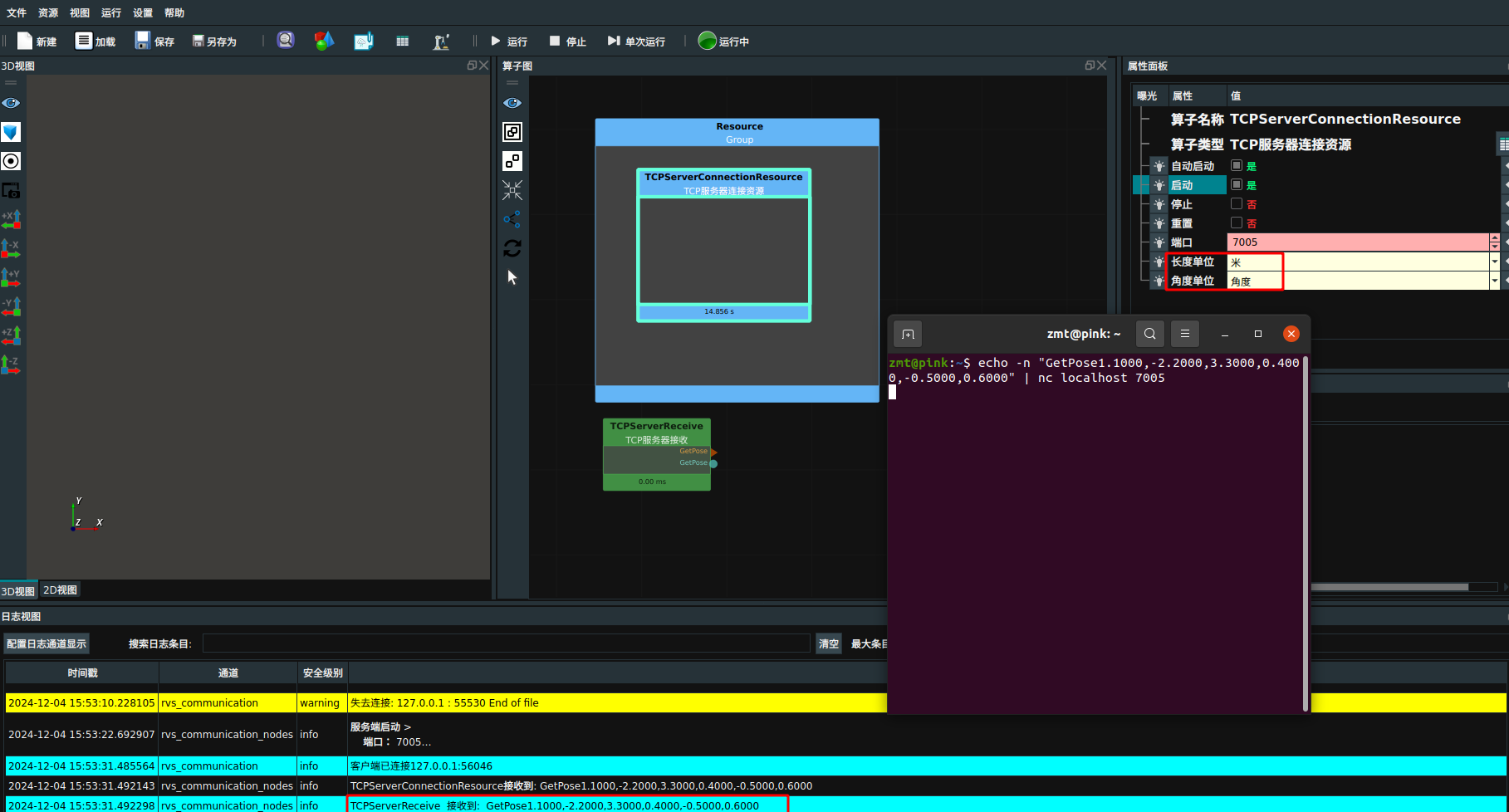Open the 设置 menu
The width and height of the screenshot is (1509, 812).
[143, 12]
